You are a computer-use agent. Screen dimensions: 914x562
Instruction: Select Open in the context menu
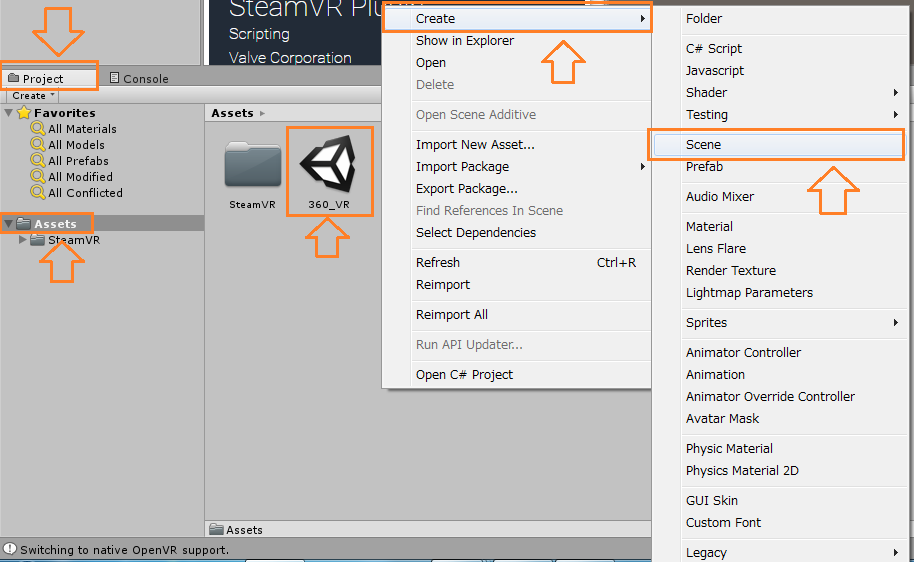pos(517,63)
